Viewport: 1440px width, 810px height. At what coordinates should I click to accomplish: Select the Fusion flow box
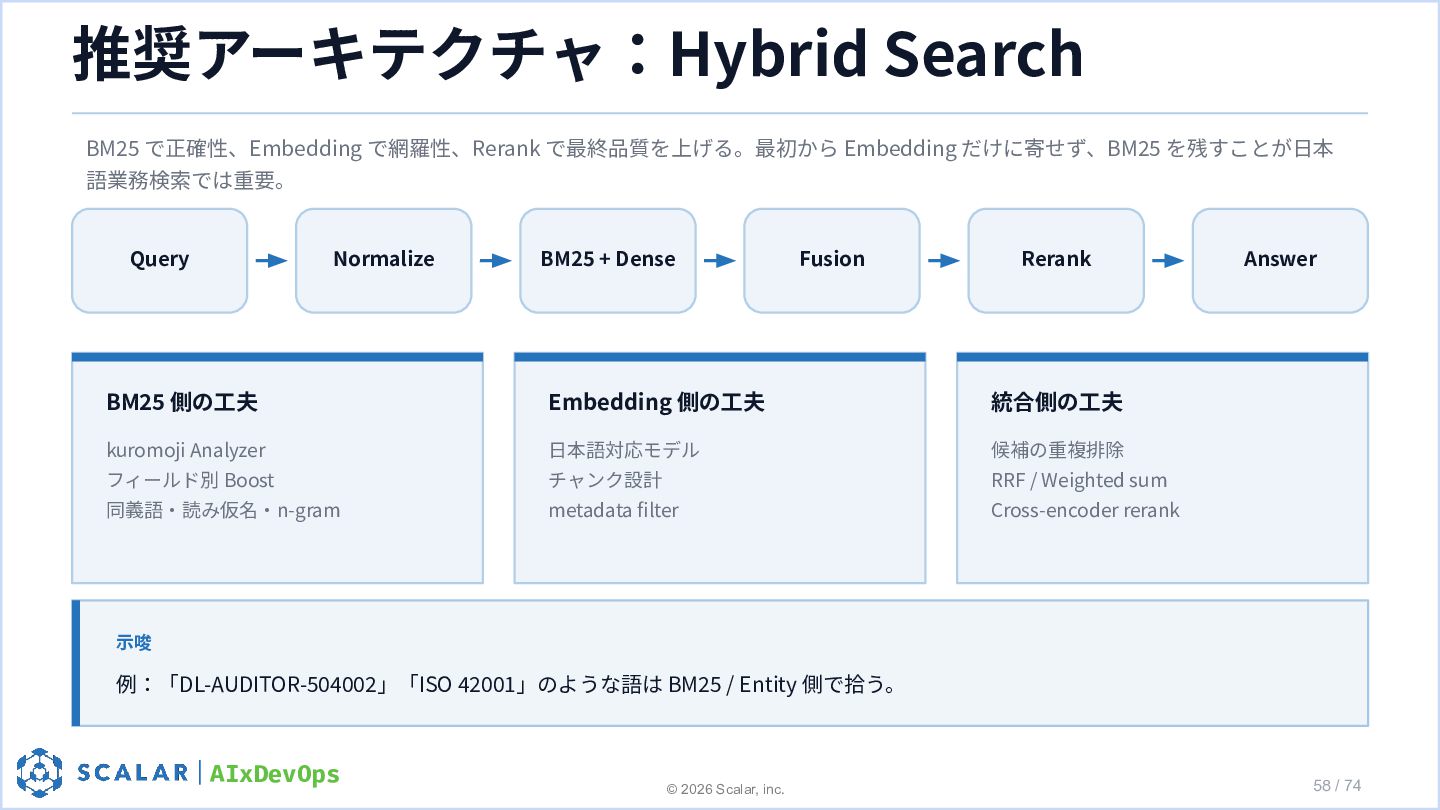pyautogui.click(x=831, y=260)
